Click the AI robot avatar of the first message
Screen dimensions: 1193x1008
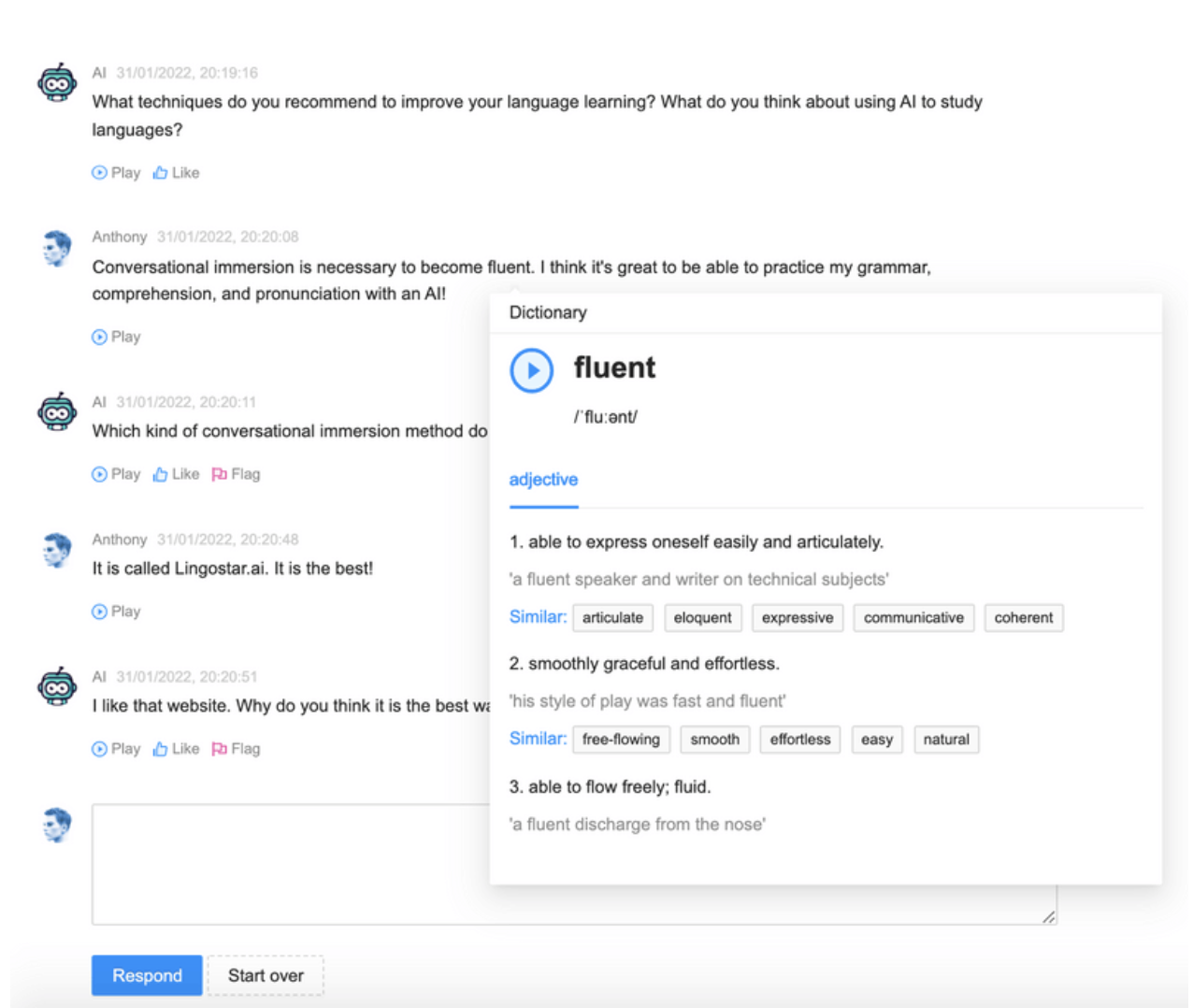click(x=57, y=83)
